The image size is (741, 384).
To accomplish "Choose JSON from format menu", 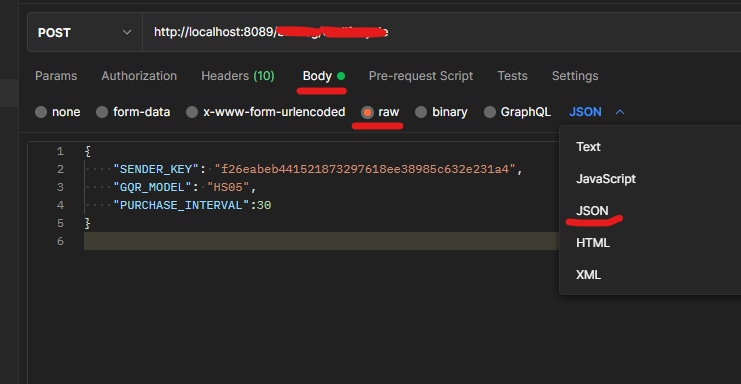I will tap(592, 211).
